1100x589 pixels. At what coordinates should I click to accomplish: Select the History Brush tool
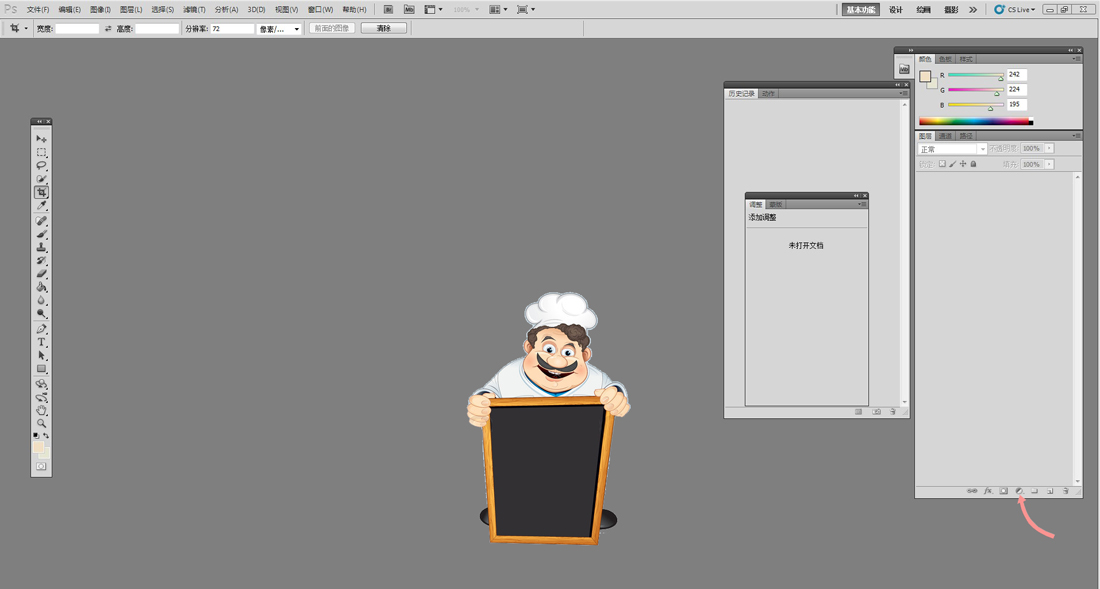41,261
